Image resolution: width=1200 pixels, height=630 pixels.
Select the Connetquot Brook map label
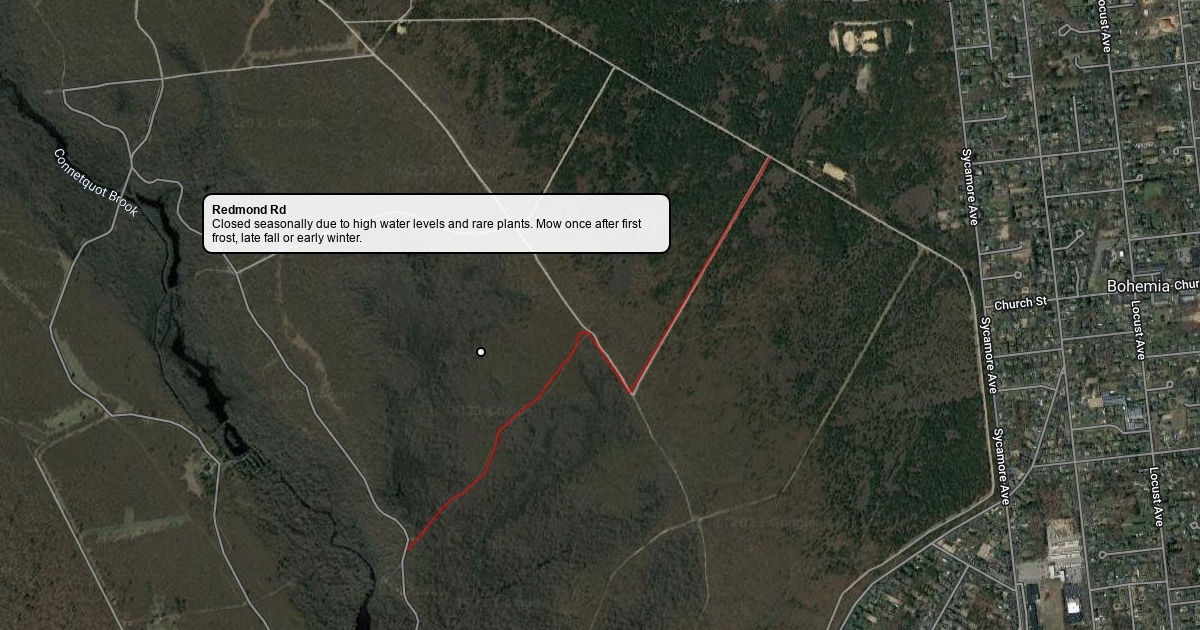[96, 183]
